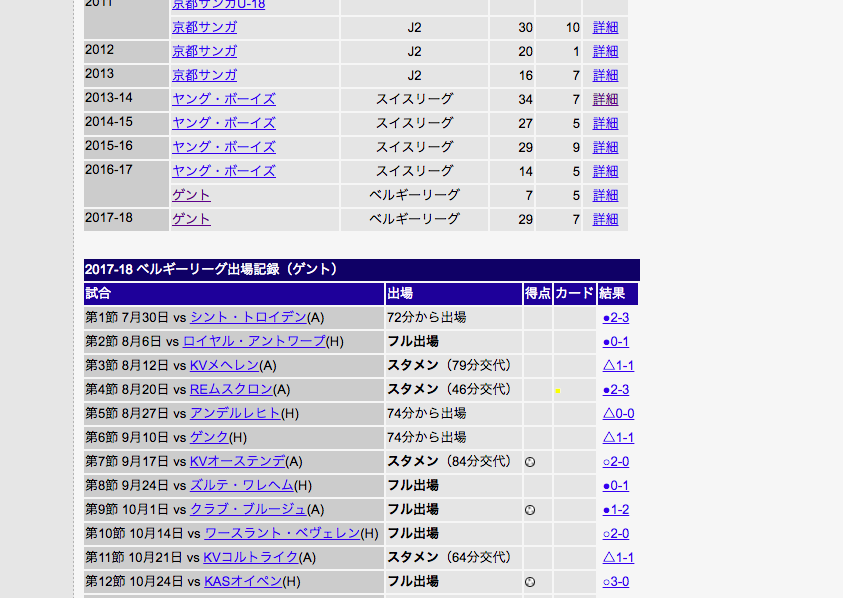Click the スタメン（46分交代）cell
The image size is (843, 598).
pyautogui.click(x=454, y=389)
